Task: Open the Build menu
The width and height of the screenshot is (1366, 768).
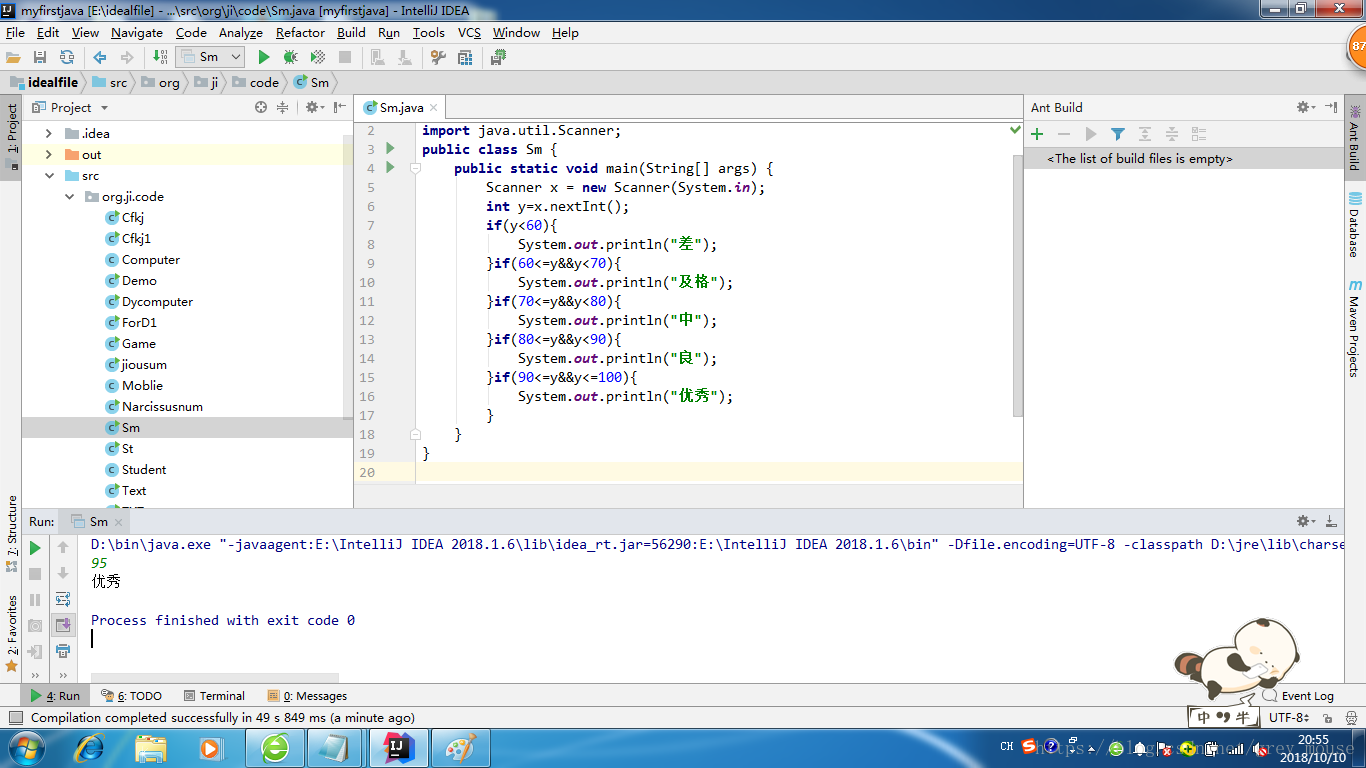Action: coord(351,32)
